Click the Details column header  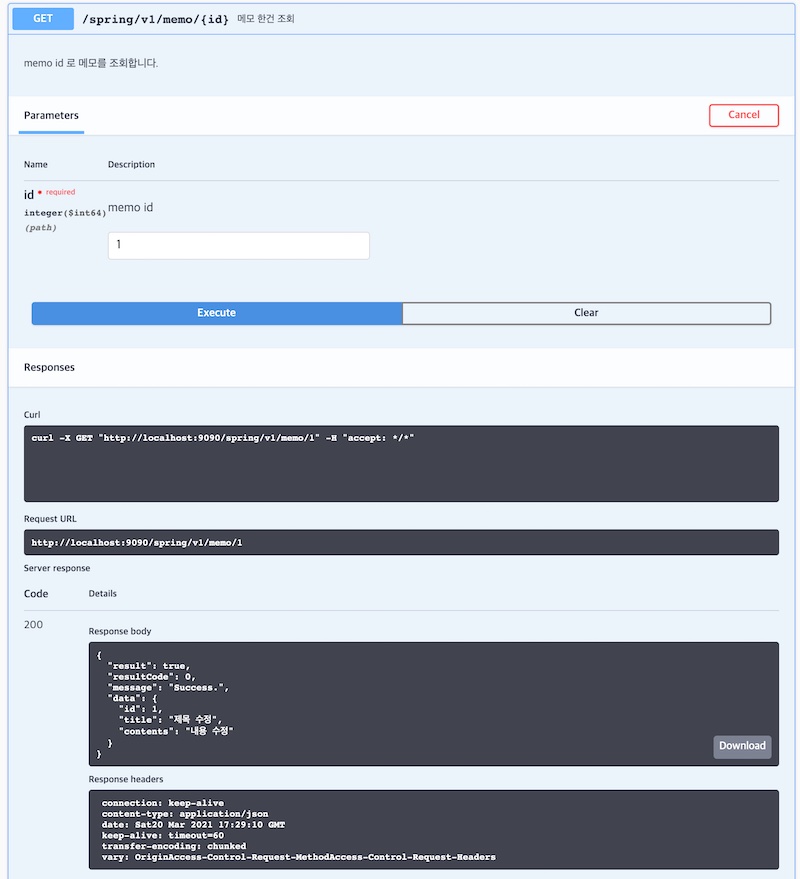click(x=103, y=593)
